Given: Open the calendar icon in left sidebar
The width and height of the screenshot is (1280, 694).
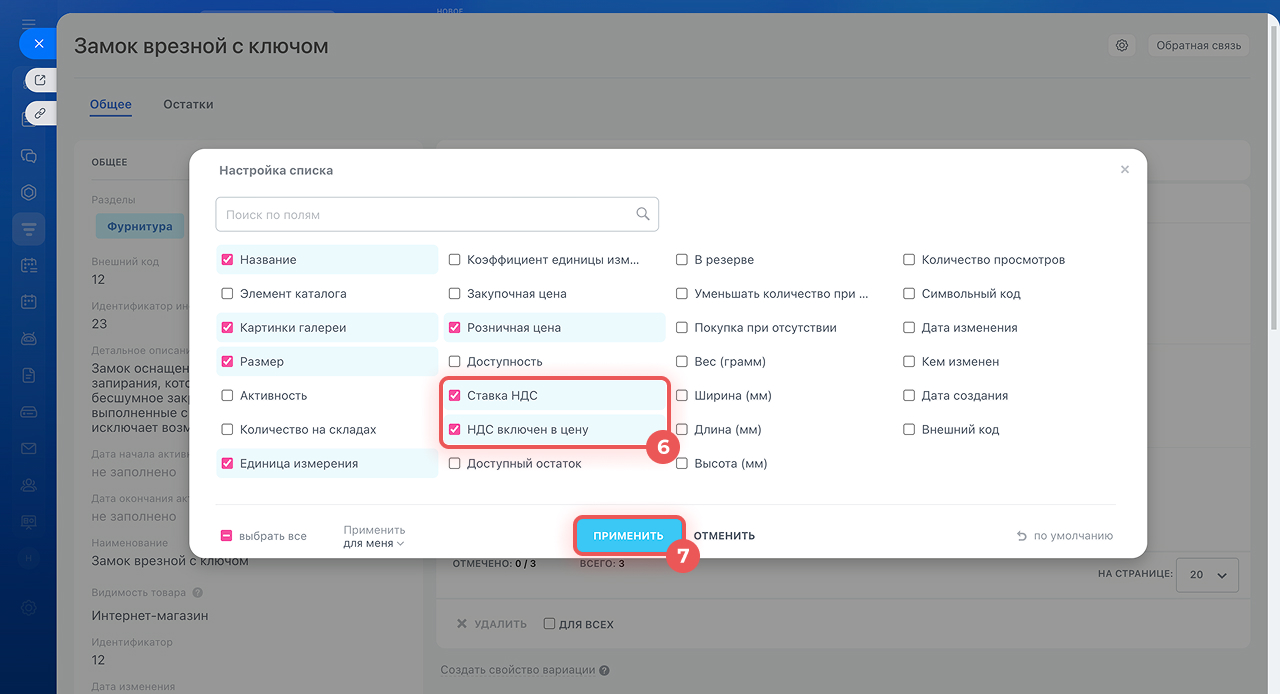Looking at the screenshot, I should click(29, 301).
